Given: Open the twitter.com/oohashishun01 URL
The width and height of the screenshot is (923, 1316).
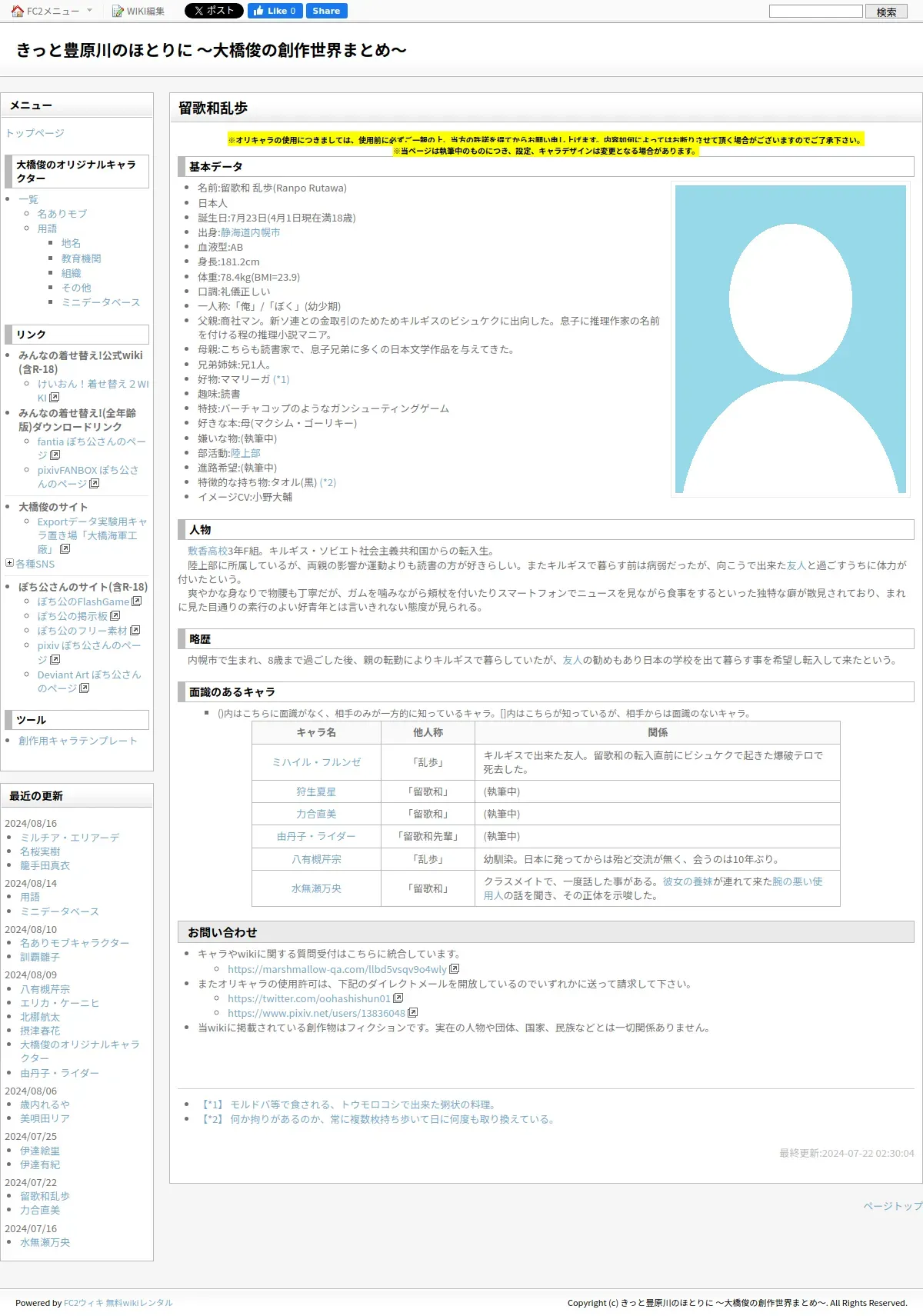Looking at the screenshot, I should coord(309,998).
